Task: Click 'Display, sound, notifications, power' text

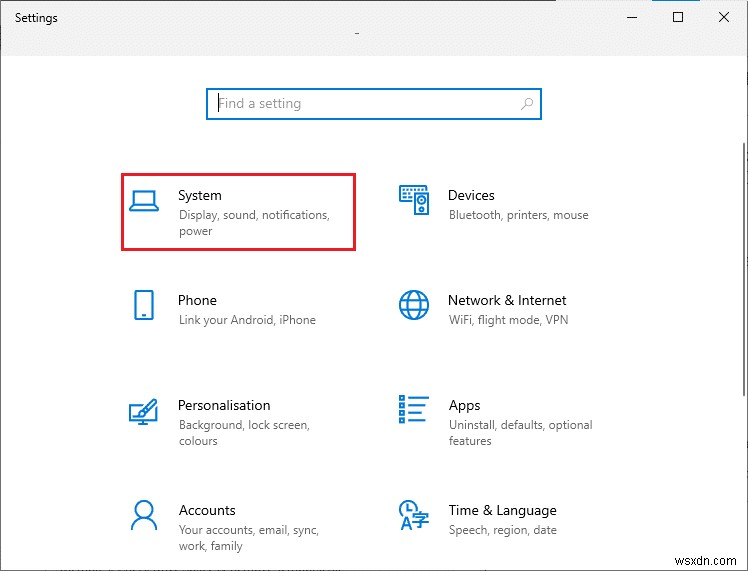Action: (x=254, y=223)
